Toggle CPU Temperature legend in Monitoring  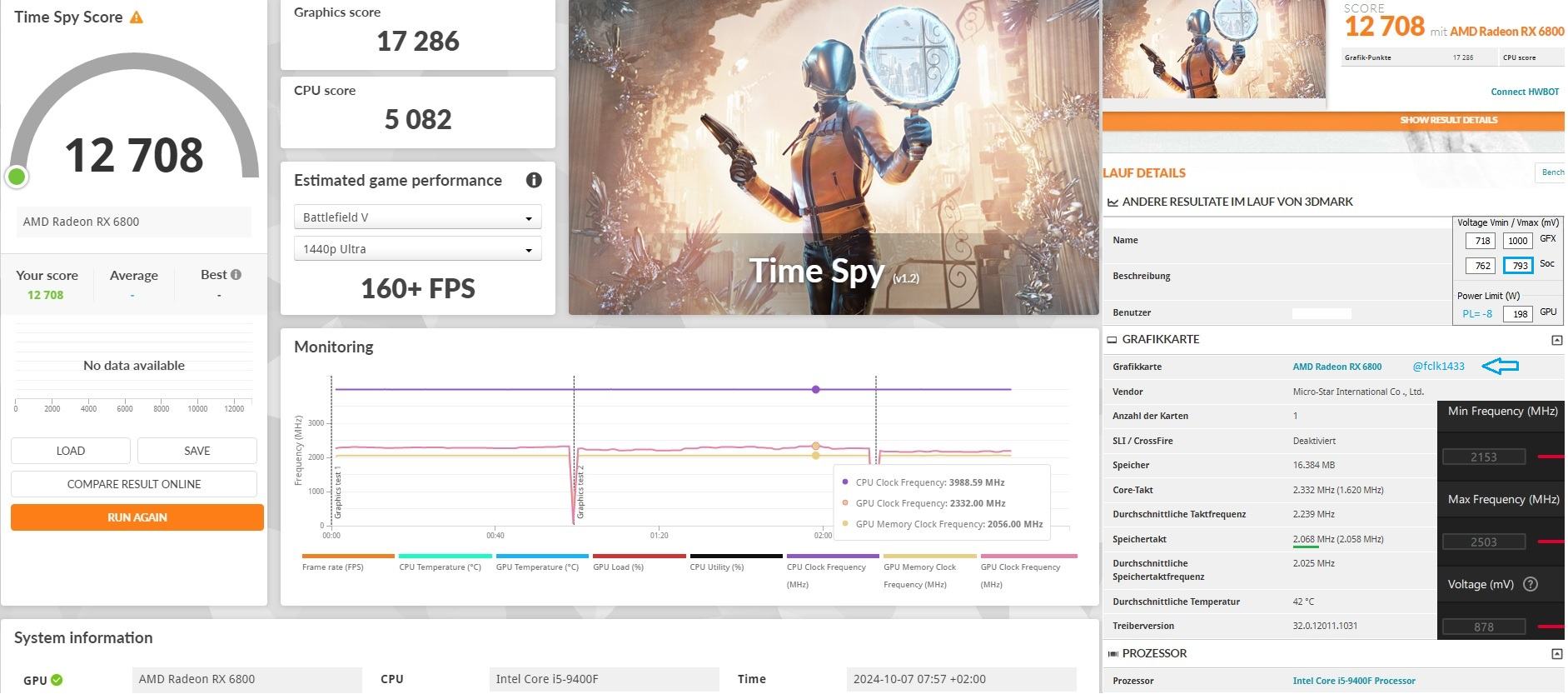click(445, 562)
